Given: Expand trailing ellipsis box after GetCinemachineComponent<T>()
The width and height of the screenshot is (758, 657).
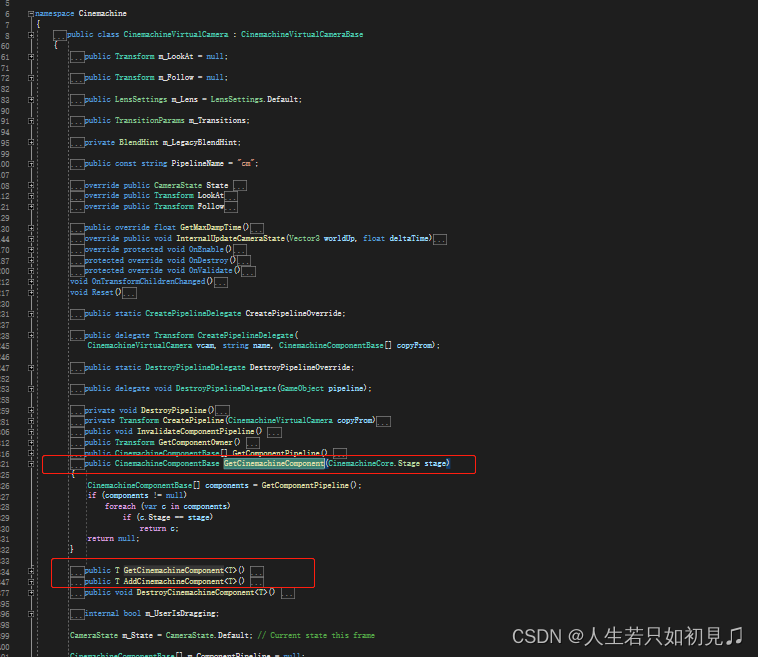Looking at the screenshot, I should 257,571.
